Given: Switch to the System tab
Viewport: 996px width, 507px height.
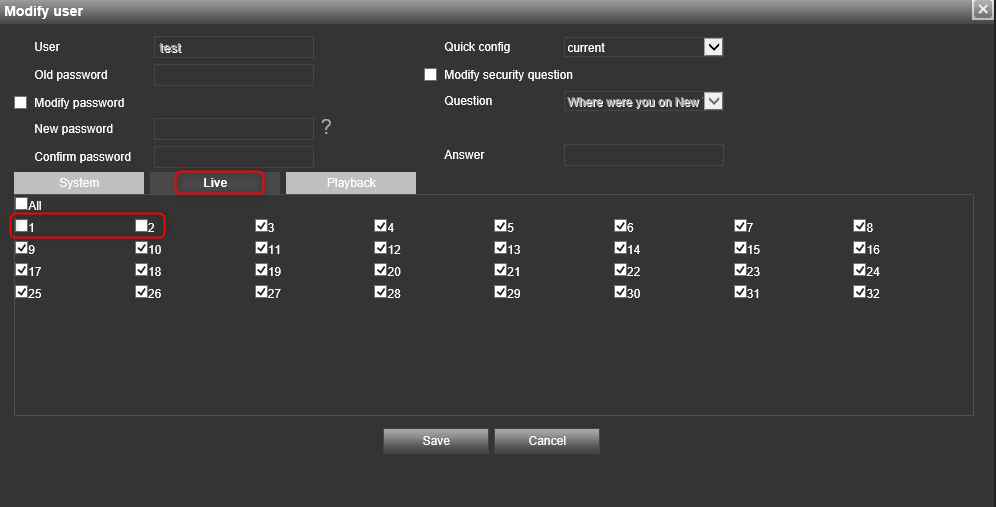Looking at the screenshot, I should [79, 183].
